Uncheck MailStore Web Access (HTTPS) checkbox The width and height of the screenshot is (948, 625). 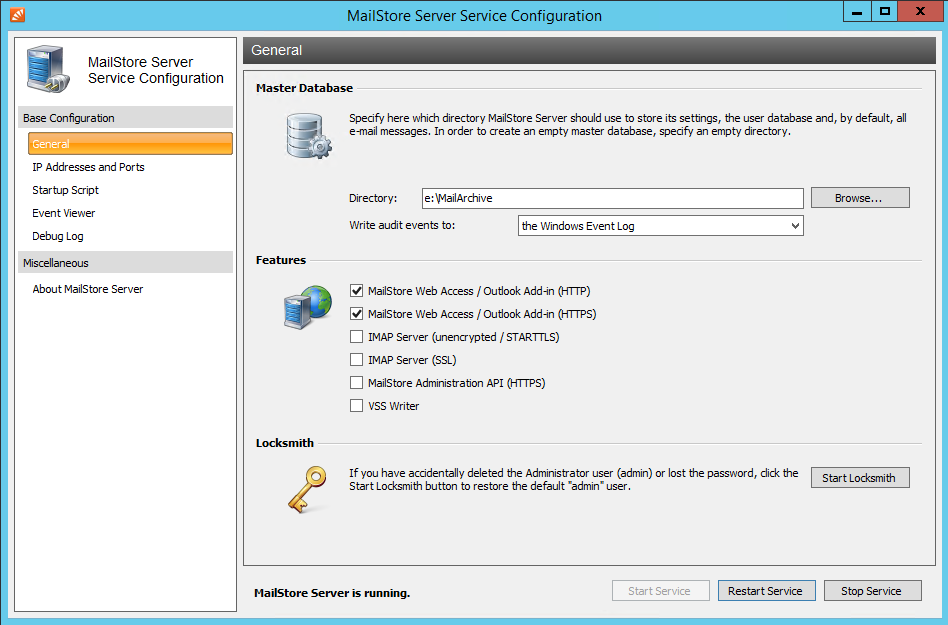point(357,314)
